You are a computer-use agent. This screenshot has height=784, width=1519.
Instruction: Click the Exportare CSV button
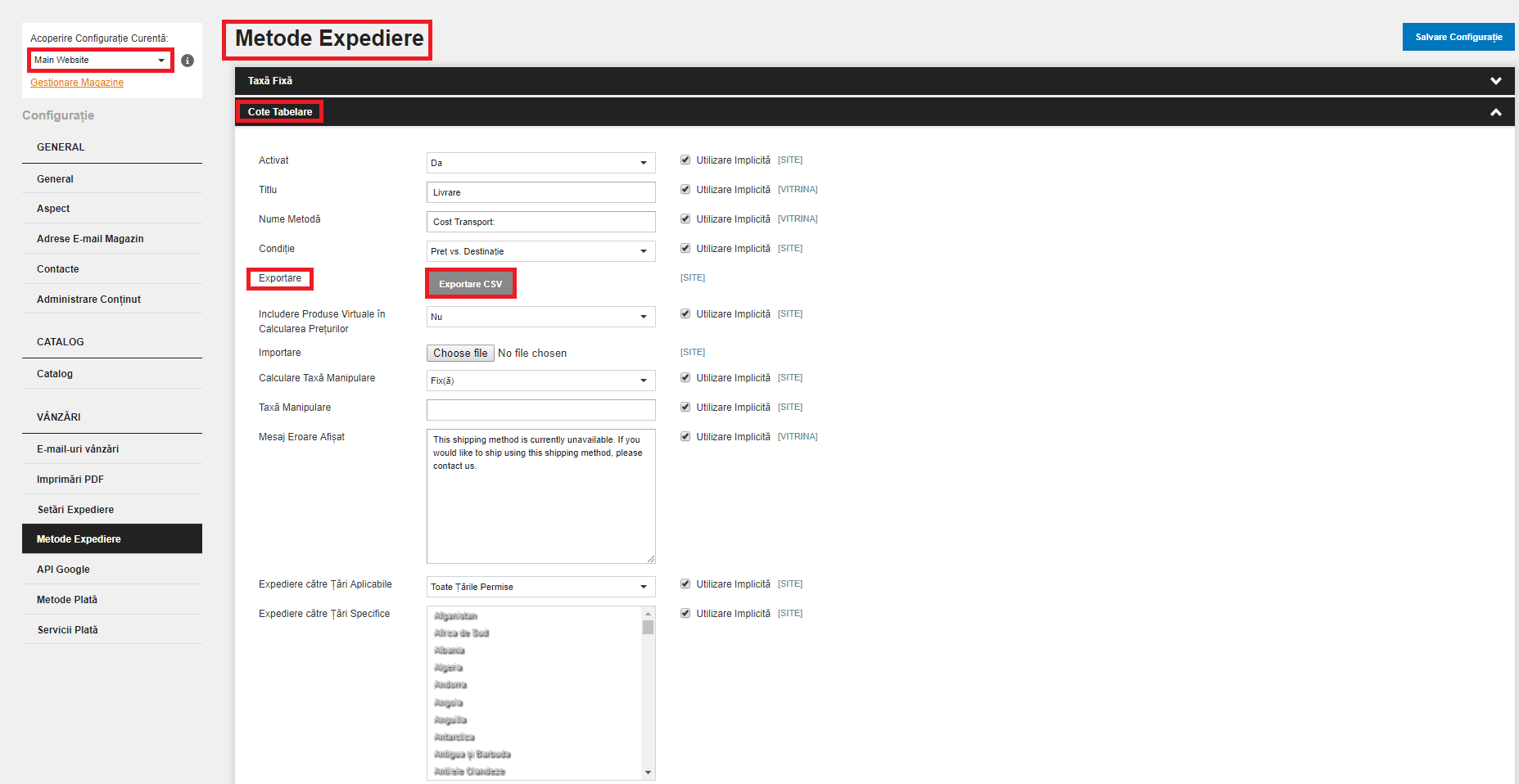(x=471, y=284)
